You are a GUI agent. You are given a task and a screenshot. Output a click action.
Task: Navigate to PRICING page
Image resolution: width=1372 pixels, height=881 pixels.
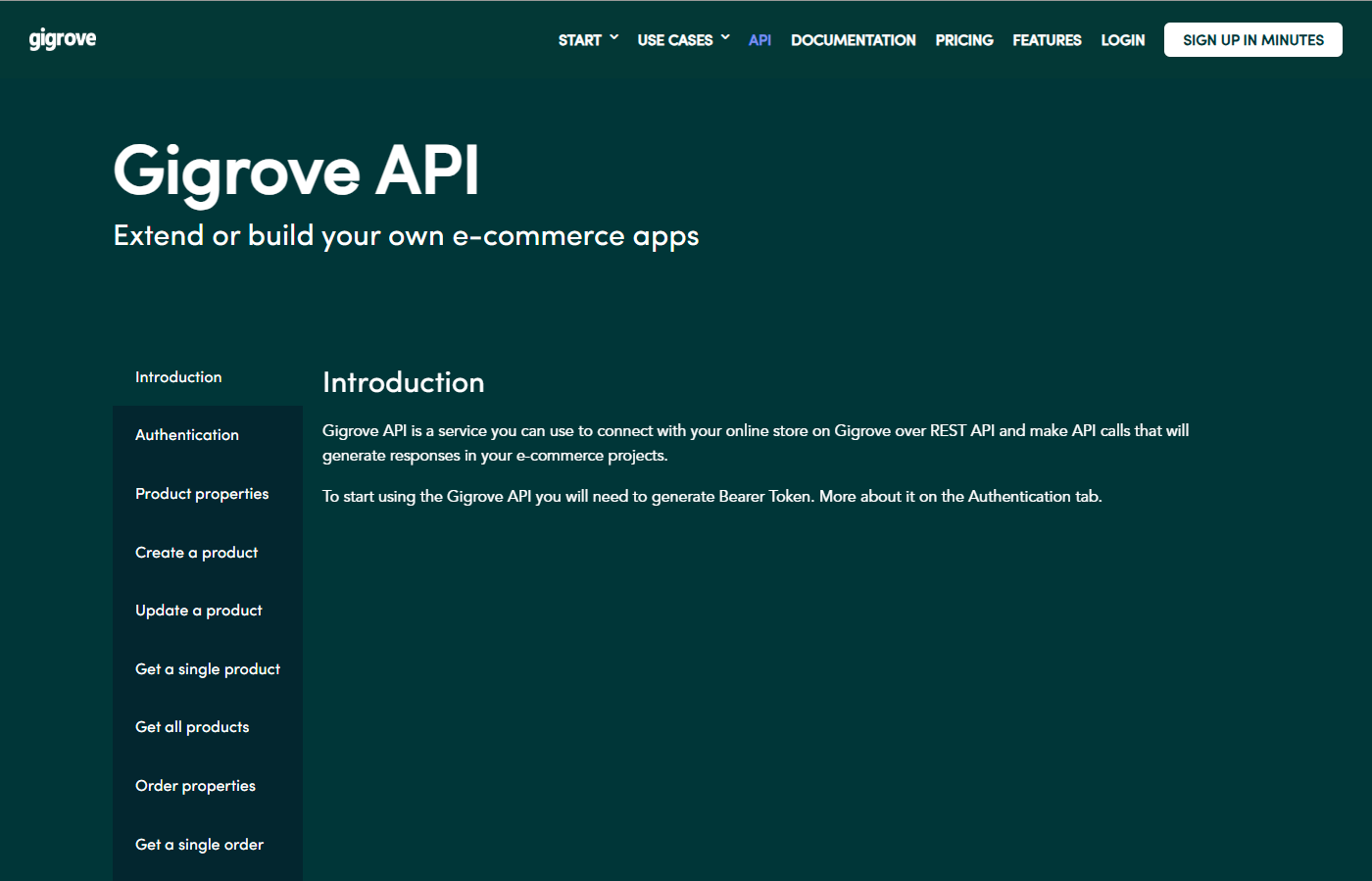click(x=964, y=40)
